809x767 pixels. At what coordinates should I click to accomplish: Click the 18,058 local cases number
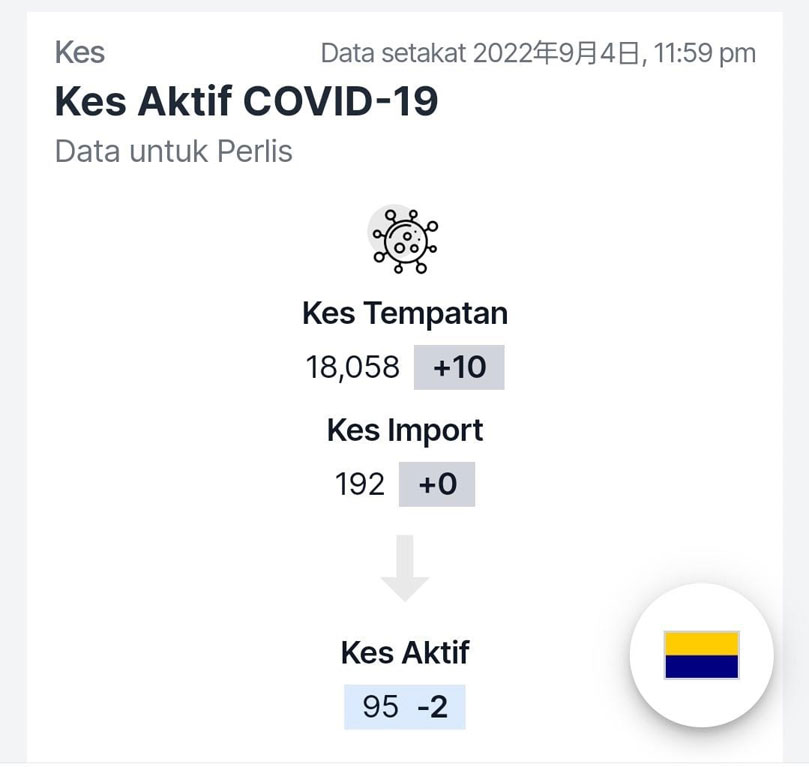(x=353, y=367)
